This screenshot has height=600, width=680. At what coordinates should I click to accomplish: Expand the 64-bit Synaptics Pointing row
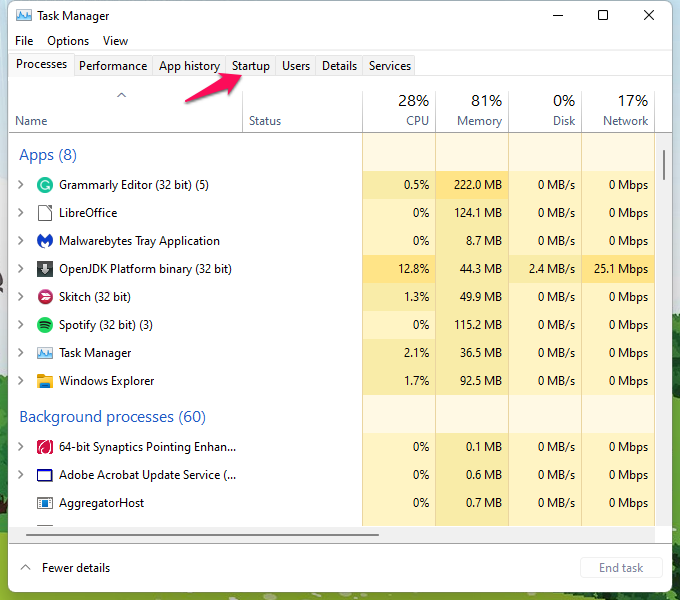(x=20, y=447)
